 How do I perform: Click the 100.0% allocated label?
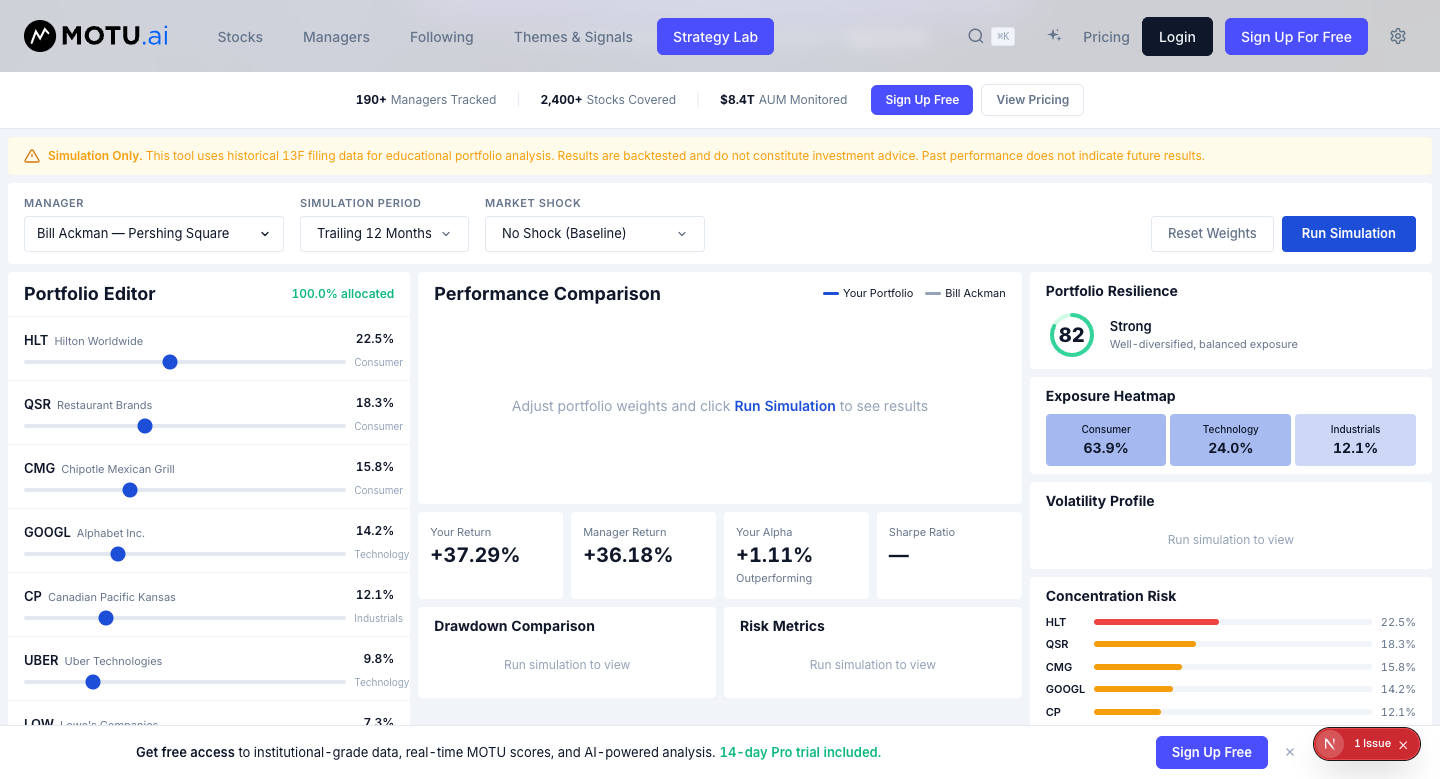(343, 294)
